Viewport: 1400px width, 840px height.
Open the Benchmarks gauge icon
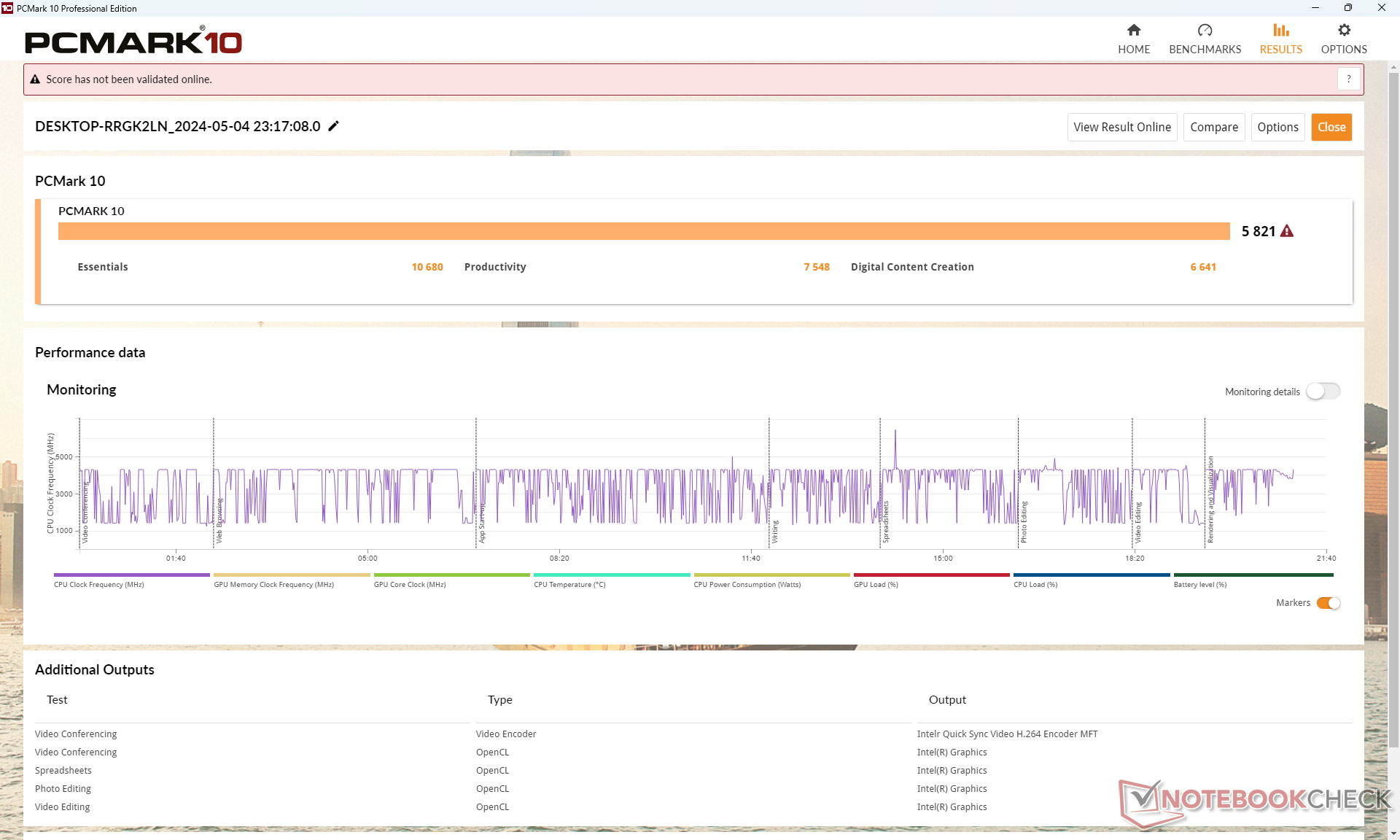click(1205, 30)
